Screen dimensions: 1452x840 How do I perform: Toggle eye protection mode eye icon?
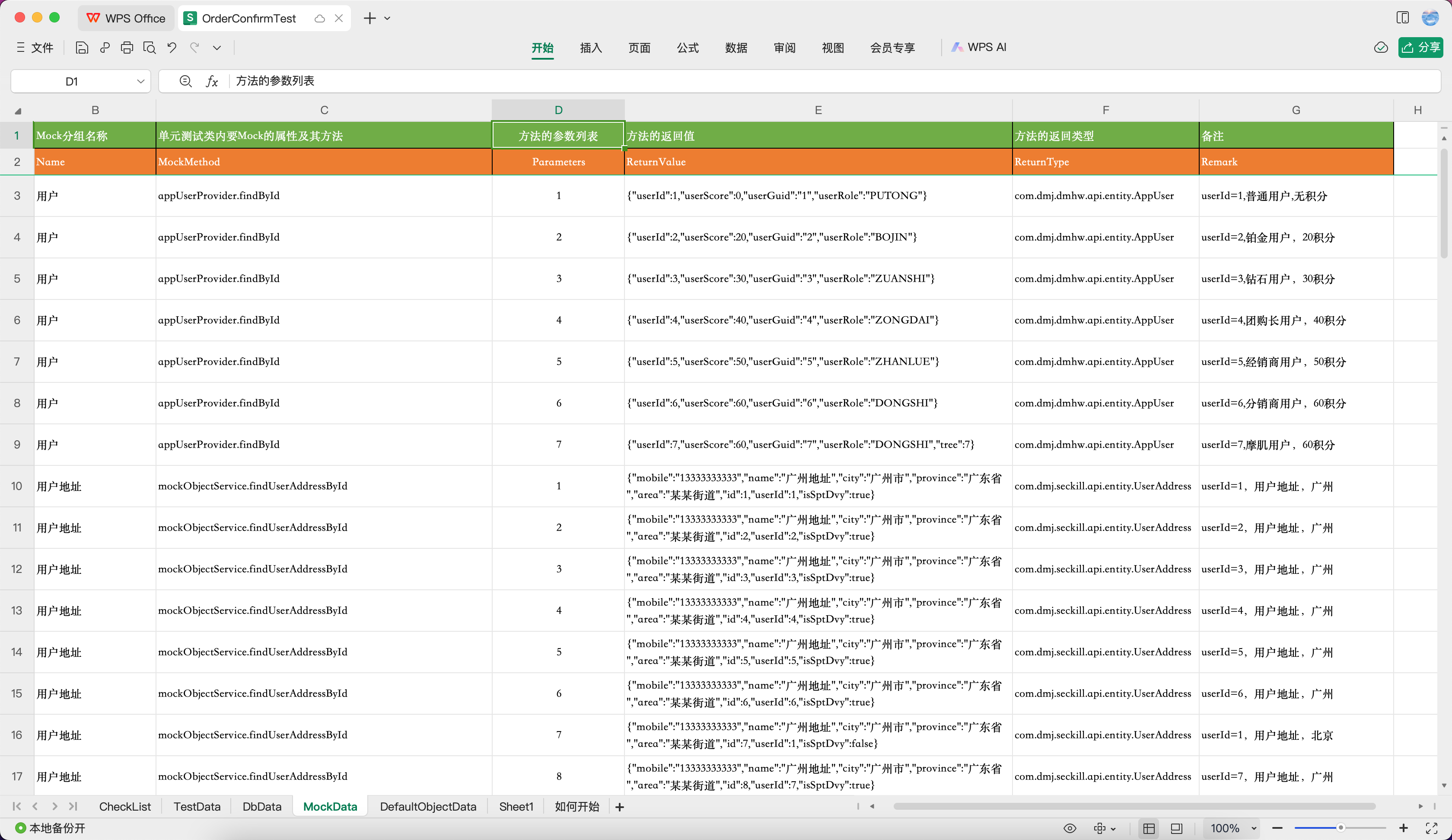[x=1070, y=828]
